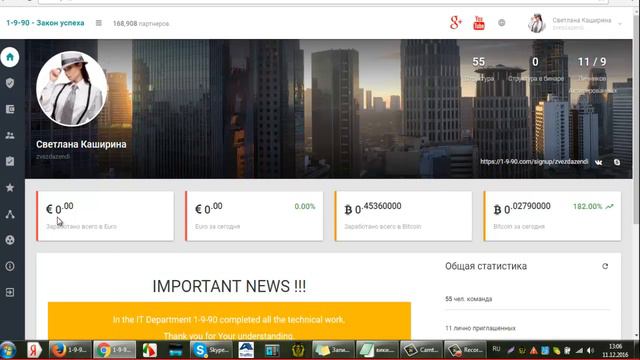Click the IMPORTANT NEWS !!! heading
The width and height of the screenshot is (640, 360).
pyautogui.click(x=229, y=286)
